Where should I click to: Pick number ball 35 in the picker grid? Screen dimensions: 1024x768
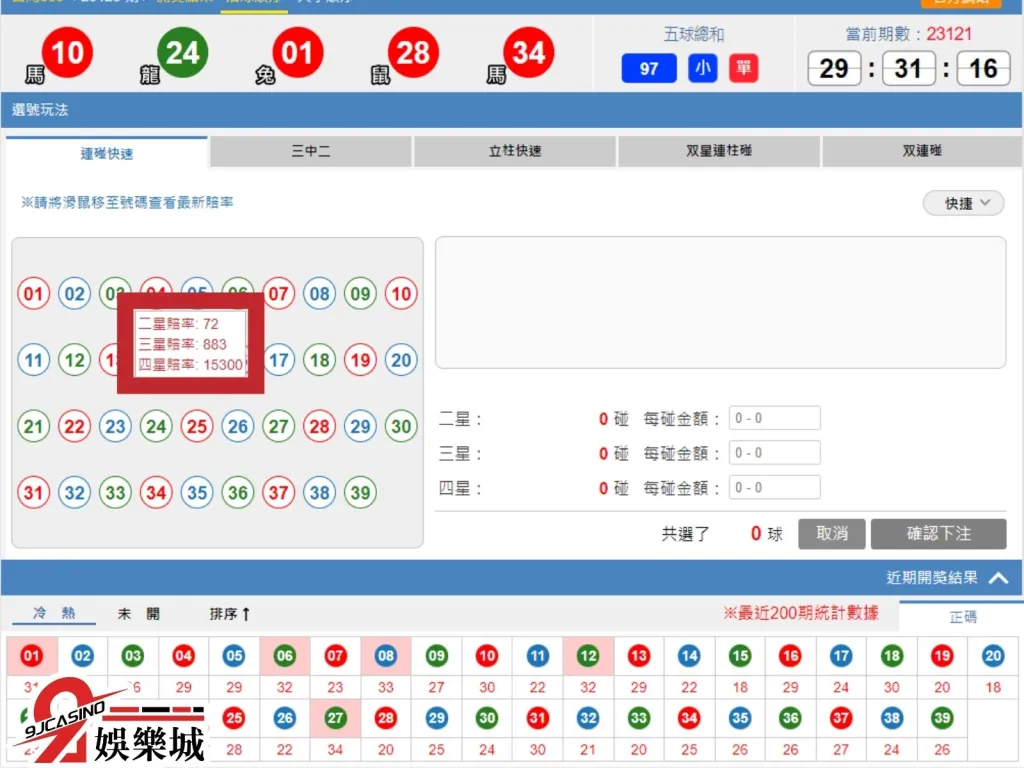point(197,492)
